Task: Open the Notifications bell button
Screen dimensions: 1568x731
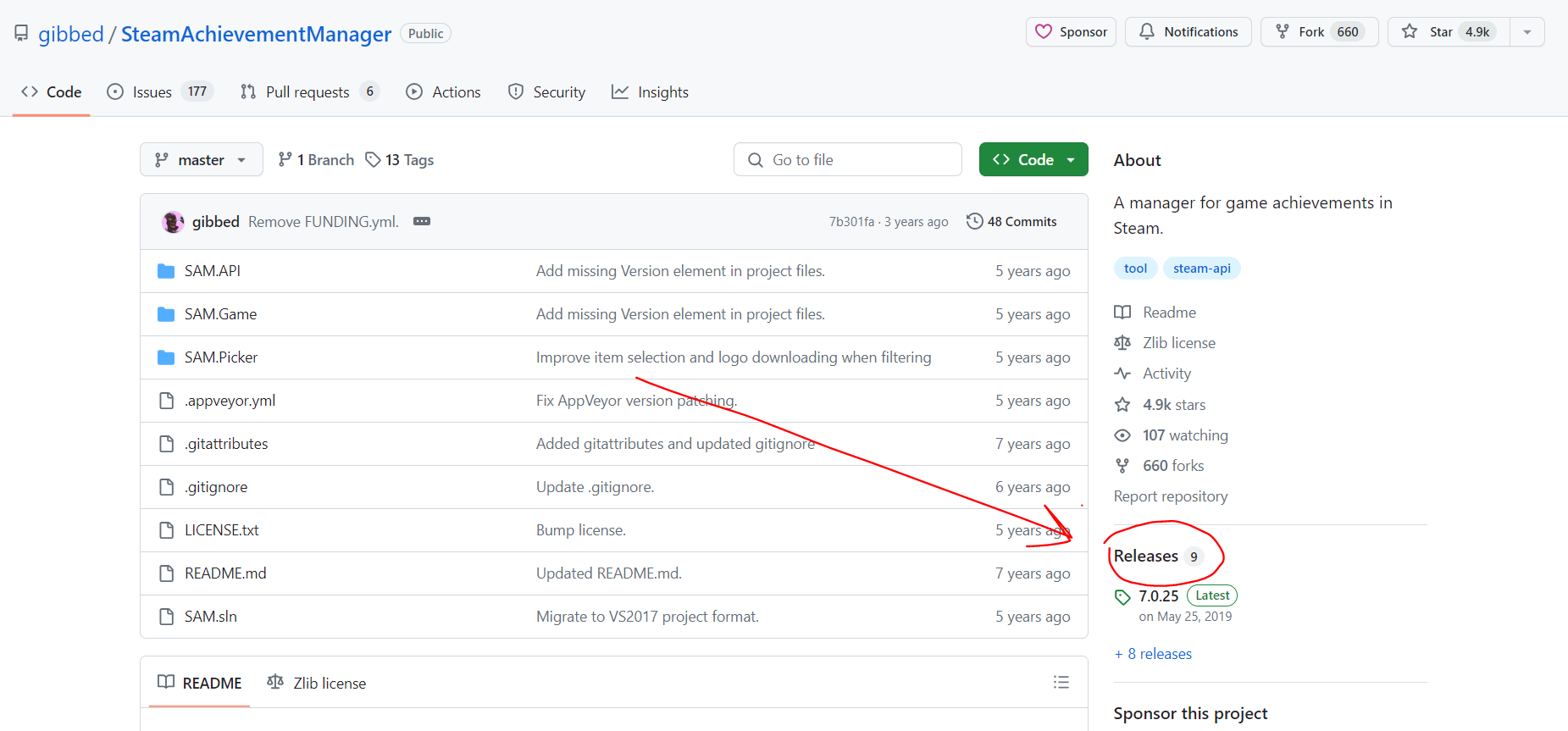Action: coord(1188,32)
